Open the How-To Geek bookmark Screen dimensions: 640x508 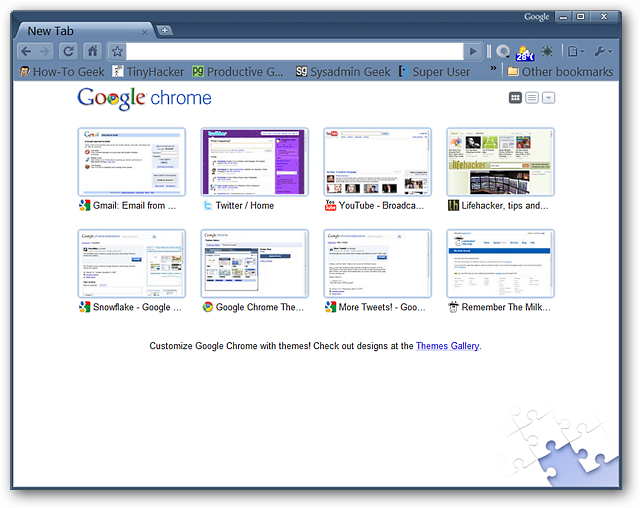click(62, 72)
